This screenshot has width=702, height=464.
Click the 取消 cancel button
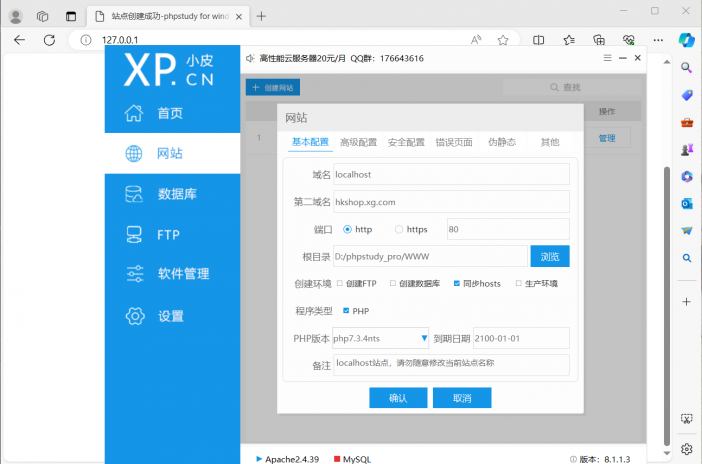[462, 398]
